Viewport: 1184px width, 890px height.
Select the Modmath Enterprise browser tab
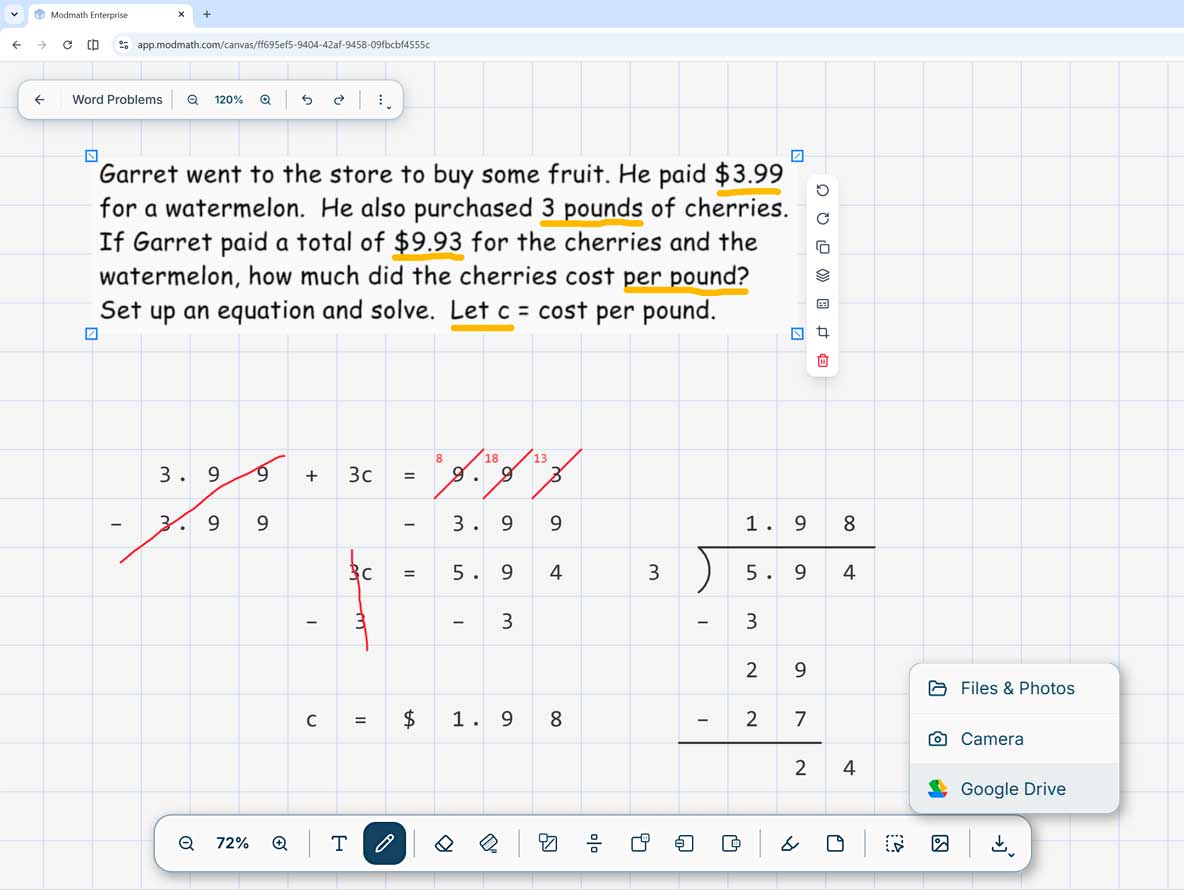coord(109,14)
